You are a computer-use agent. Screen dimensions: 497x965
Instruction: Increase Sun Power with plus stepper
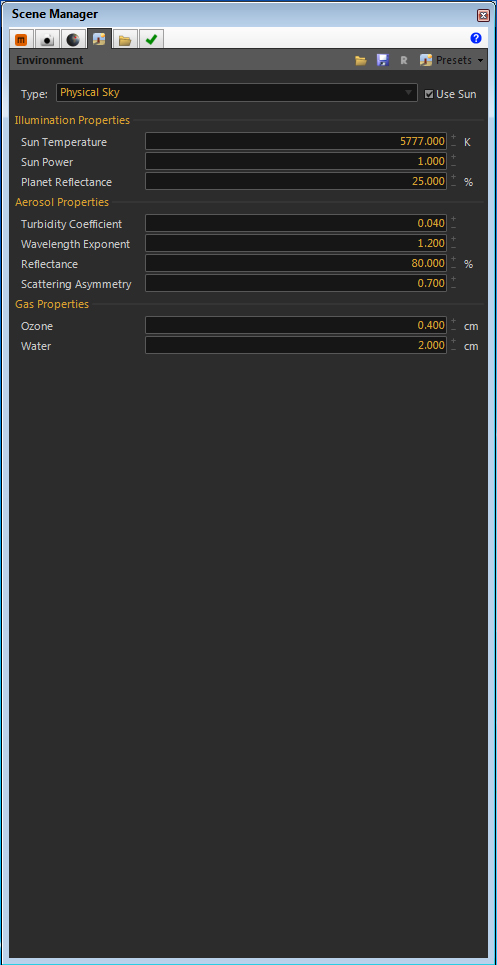pos(453,157)
